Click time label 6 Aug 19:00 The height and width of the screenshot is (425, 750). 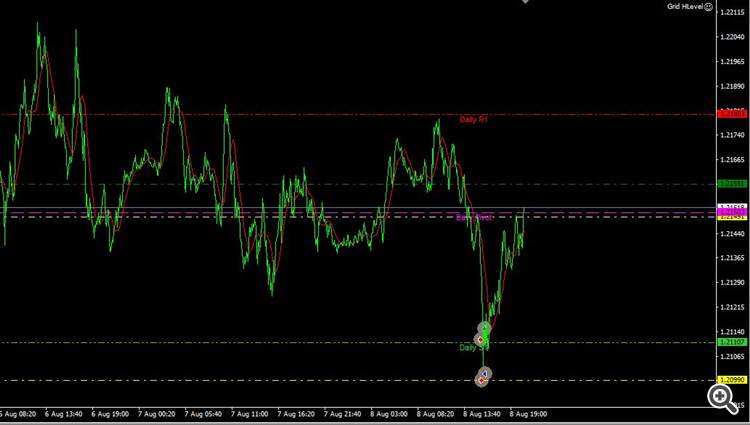[x=110, y=414]
